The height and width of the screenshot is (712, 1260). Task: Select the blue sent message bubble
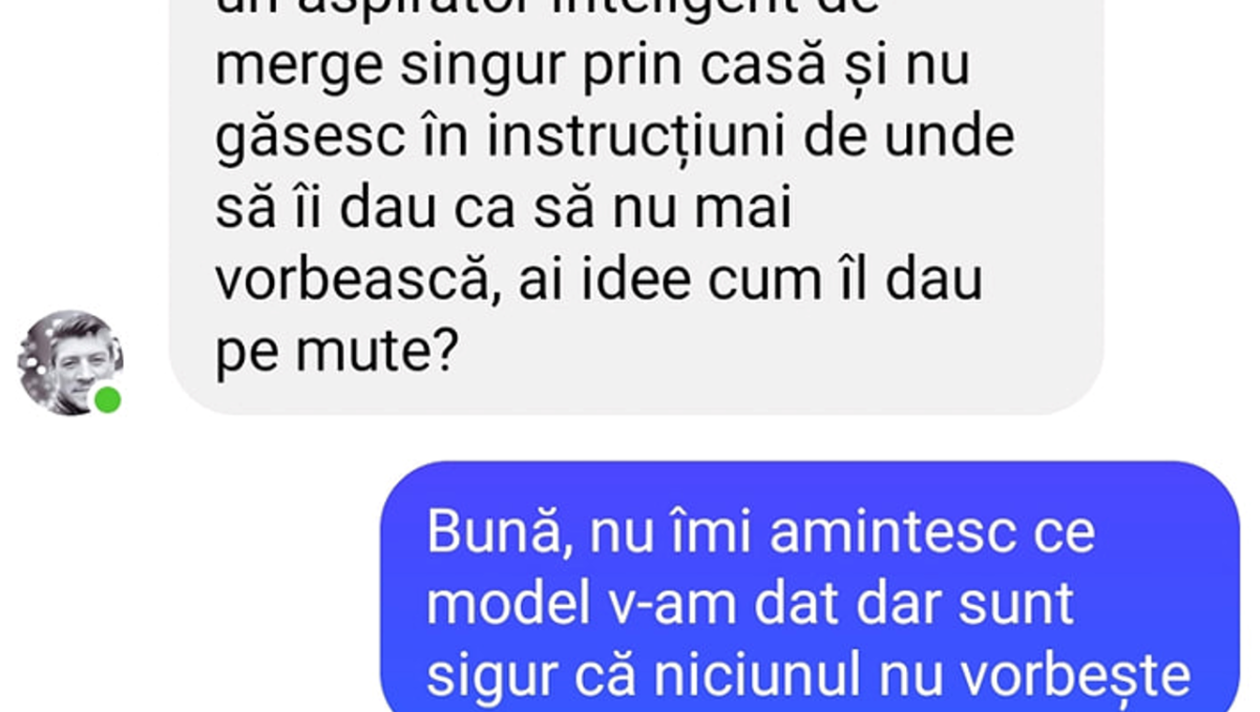[810, 587]
